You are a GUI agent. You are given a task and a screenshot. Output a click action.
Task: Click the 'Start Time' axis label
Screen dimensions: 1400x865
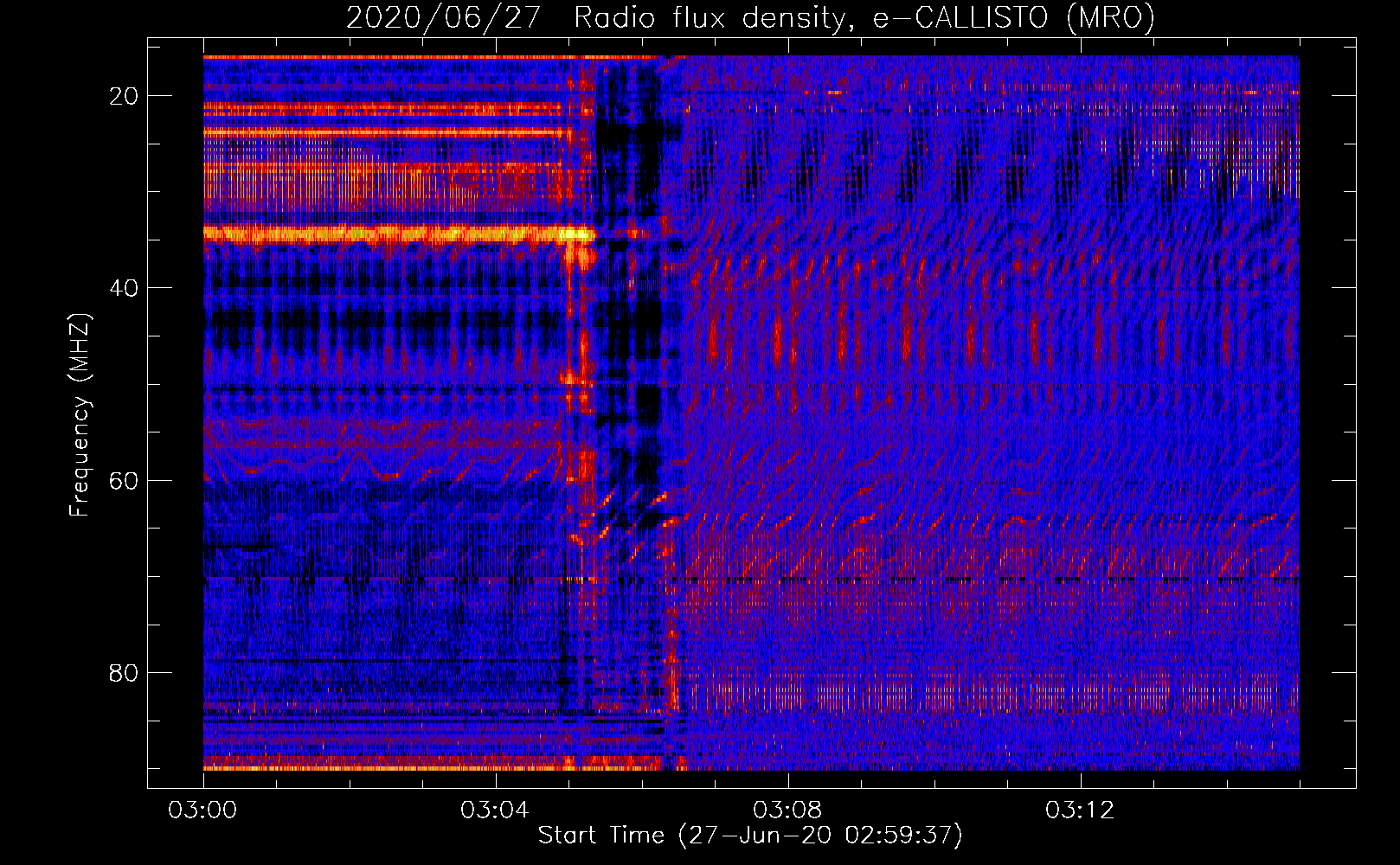click(x=750, y=836)
